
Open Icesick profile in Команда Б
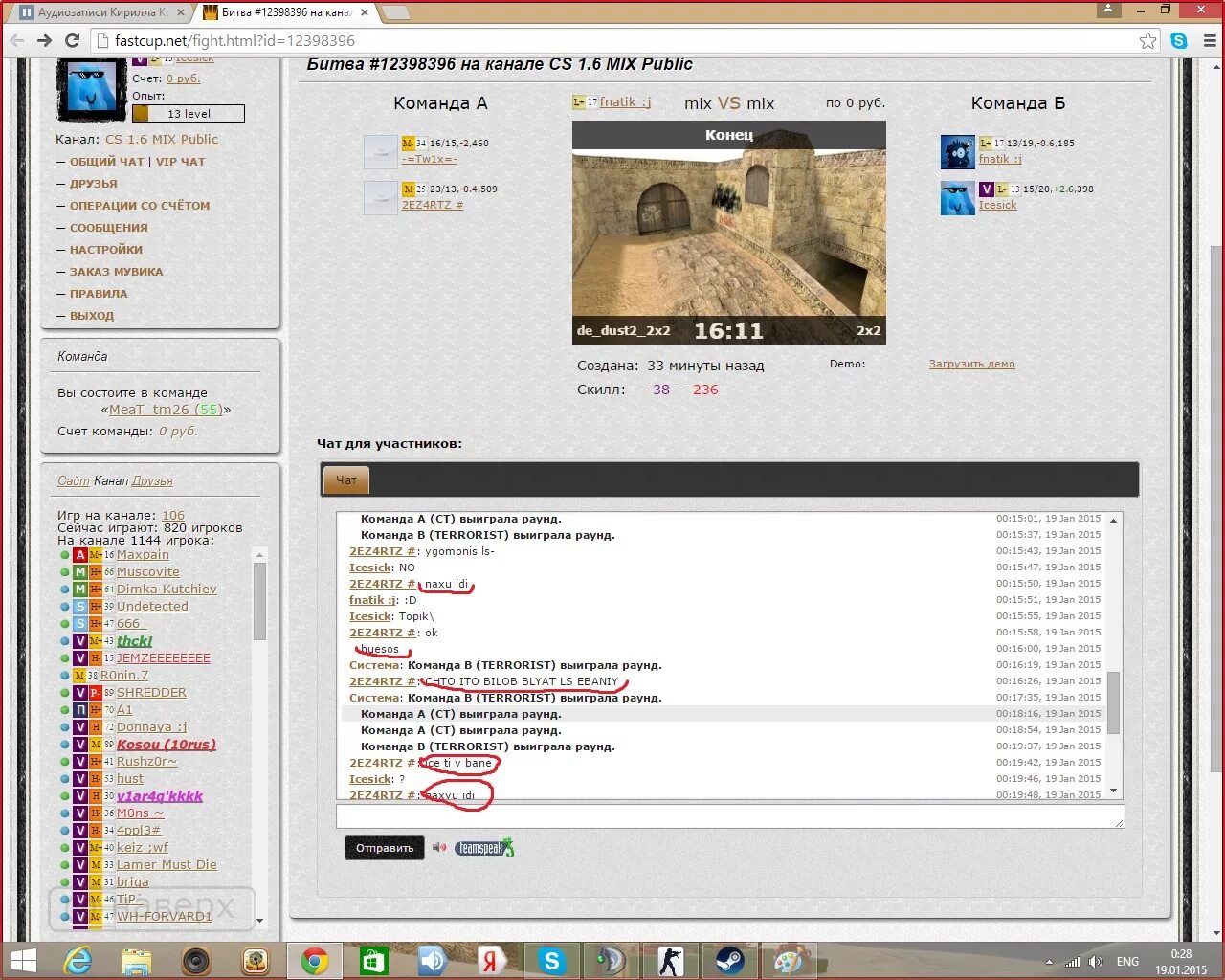pos(997,205)
